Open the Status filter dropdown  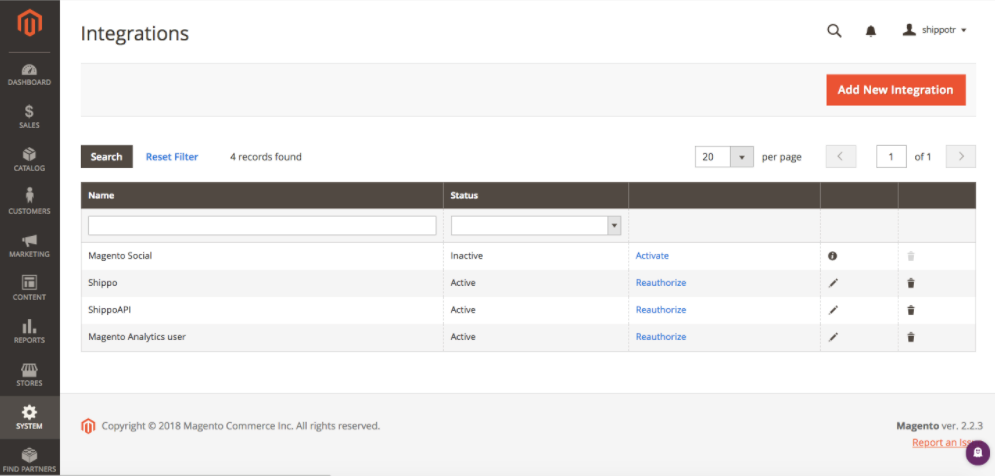pos(536,225)
